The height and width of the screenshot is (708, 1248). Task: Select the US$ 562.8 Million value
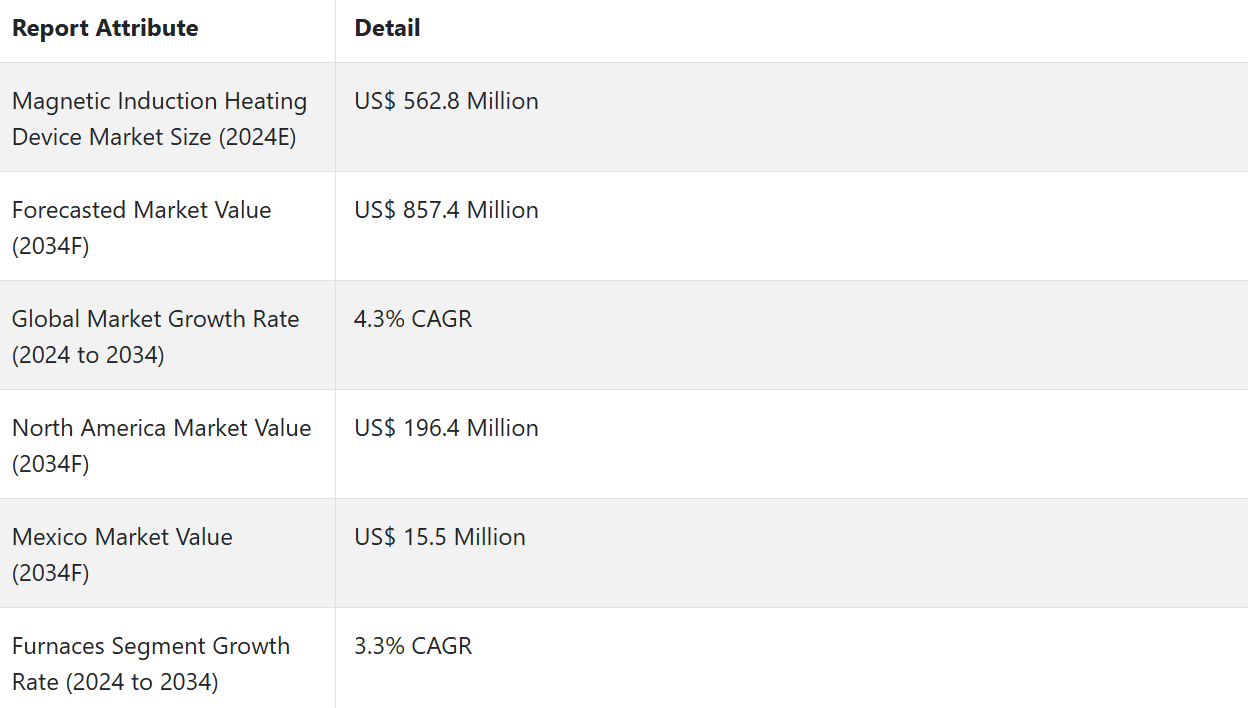tap(446, 101)
